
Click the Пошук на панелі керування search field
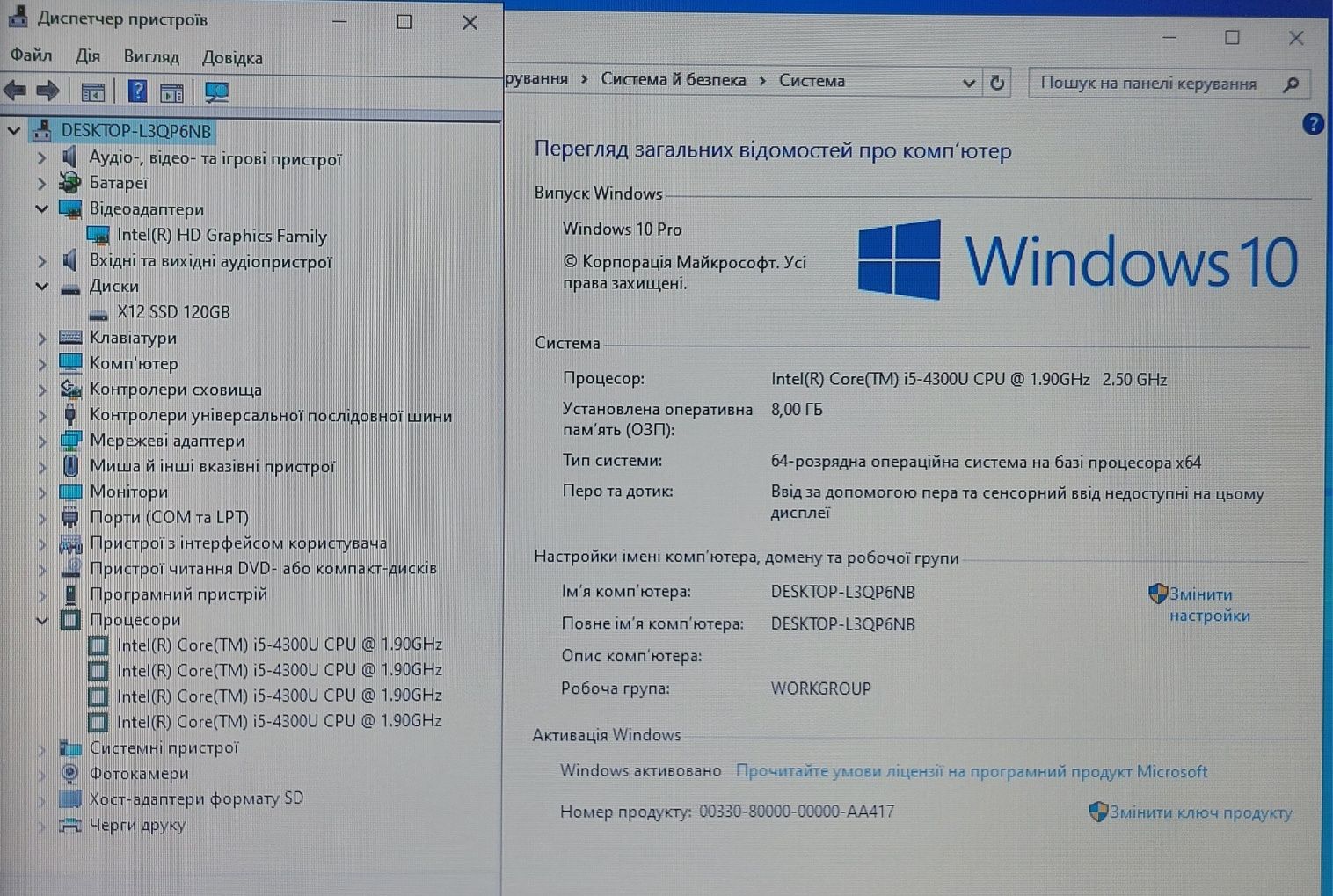point(1169,84)
